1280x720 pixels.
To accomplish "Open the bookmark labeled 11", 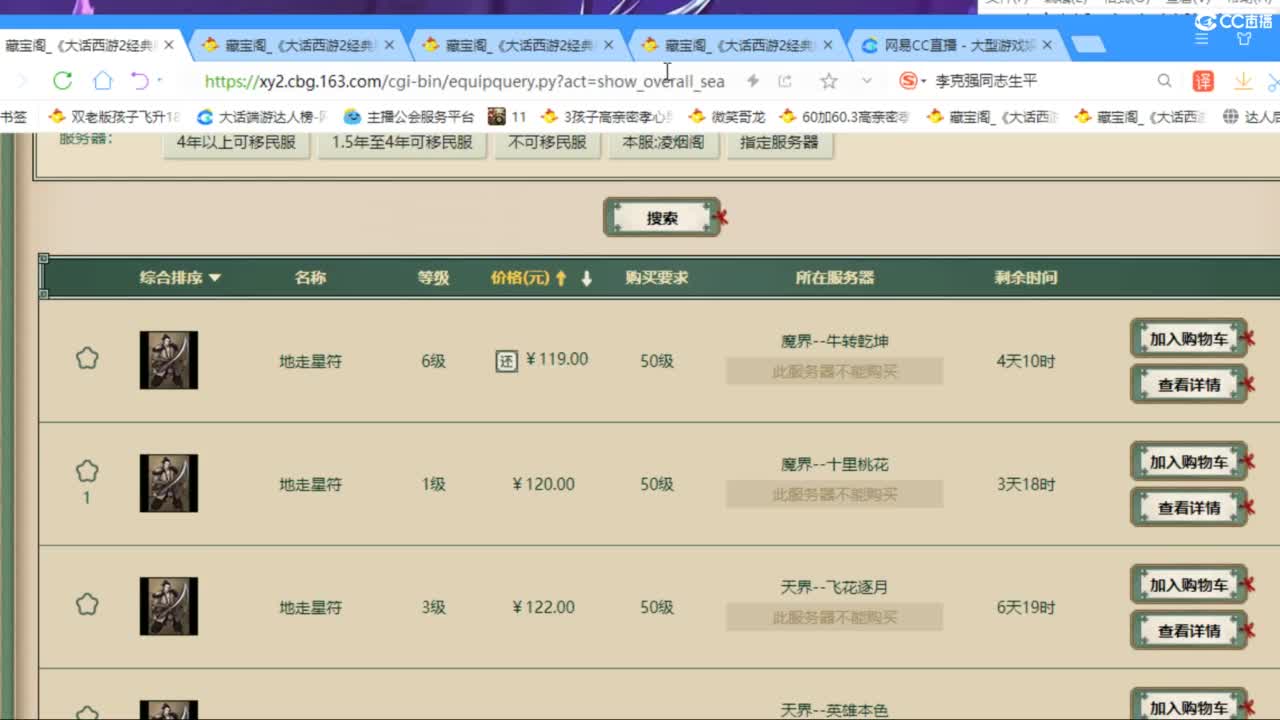I will pyautogui.click(x=507, y=117).
